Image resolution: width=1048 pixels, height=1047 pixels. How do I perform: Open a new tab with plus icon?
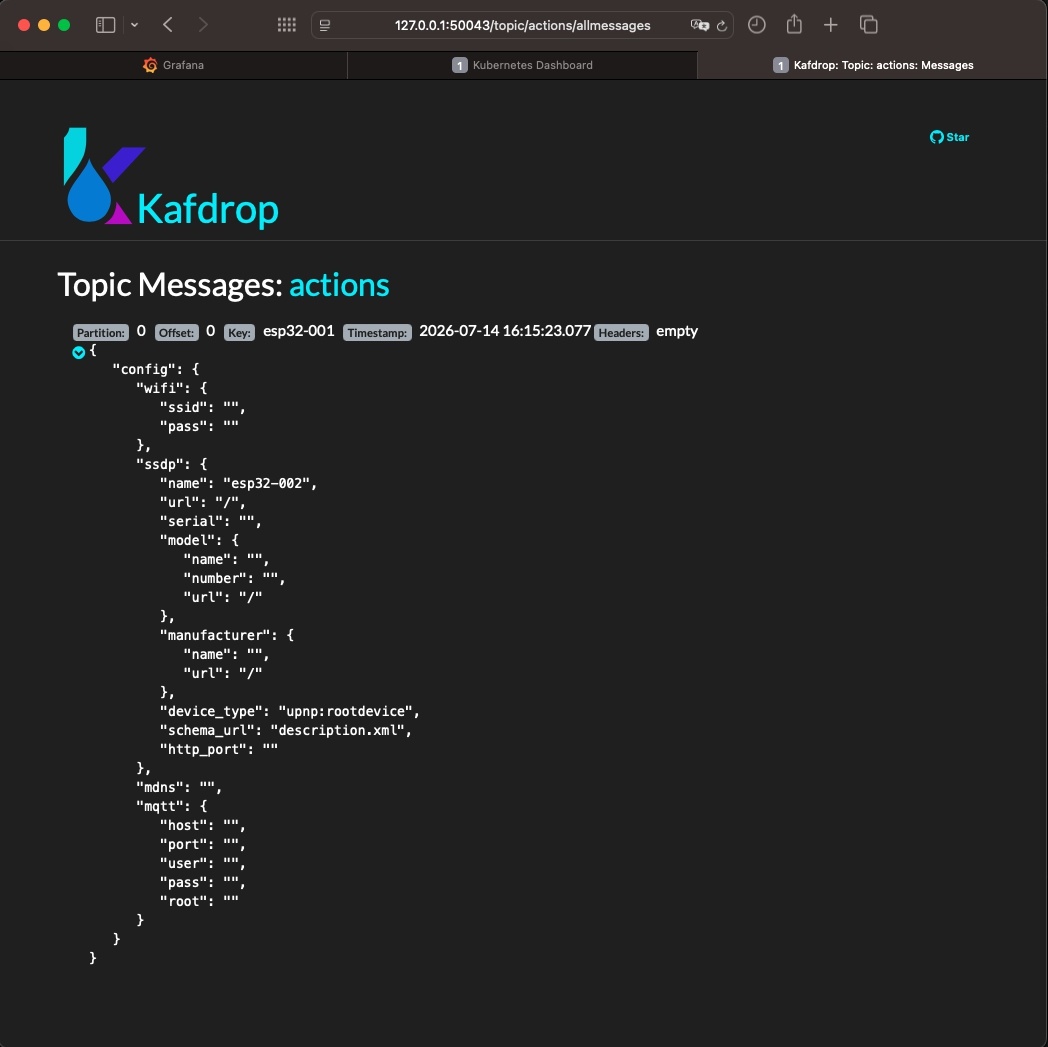click(831, 25)
